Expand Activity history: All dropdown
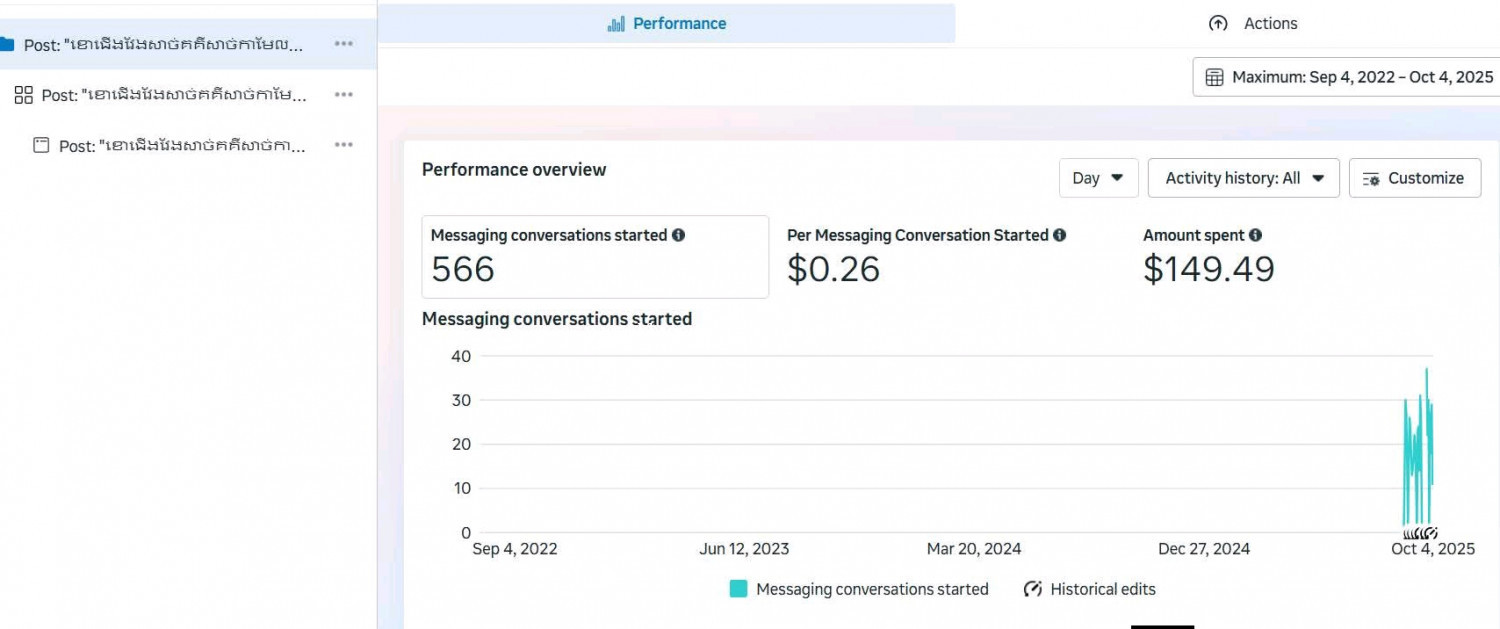The height and width of the screenshot is (629, 1500). [x=1243, y=178]
